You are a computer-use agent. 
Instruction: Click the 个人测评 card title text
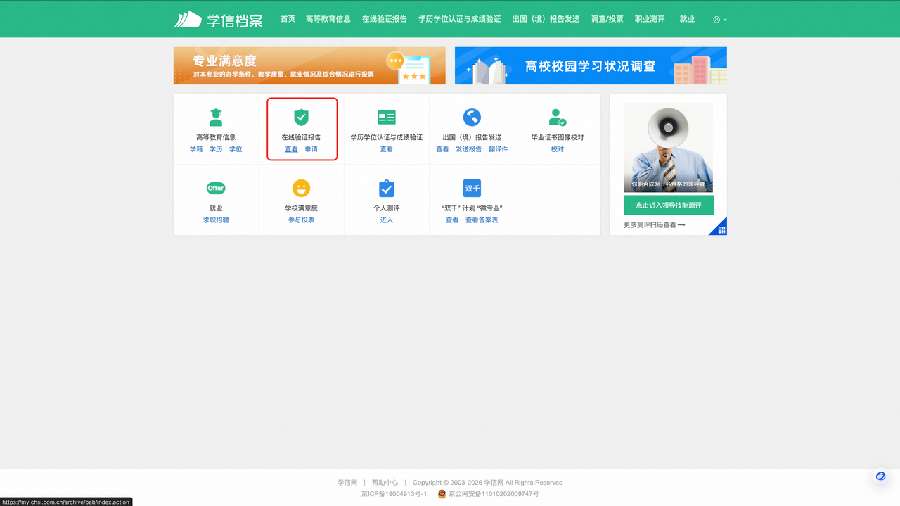(386, 208)
